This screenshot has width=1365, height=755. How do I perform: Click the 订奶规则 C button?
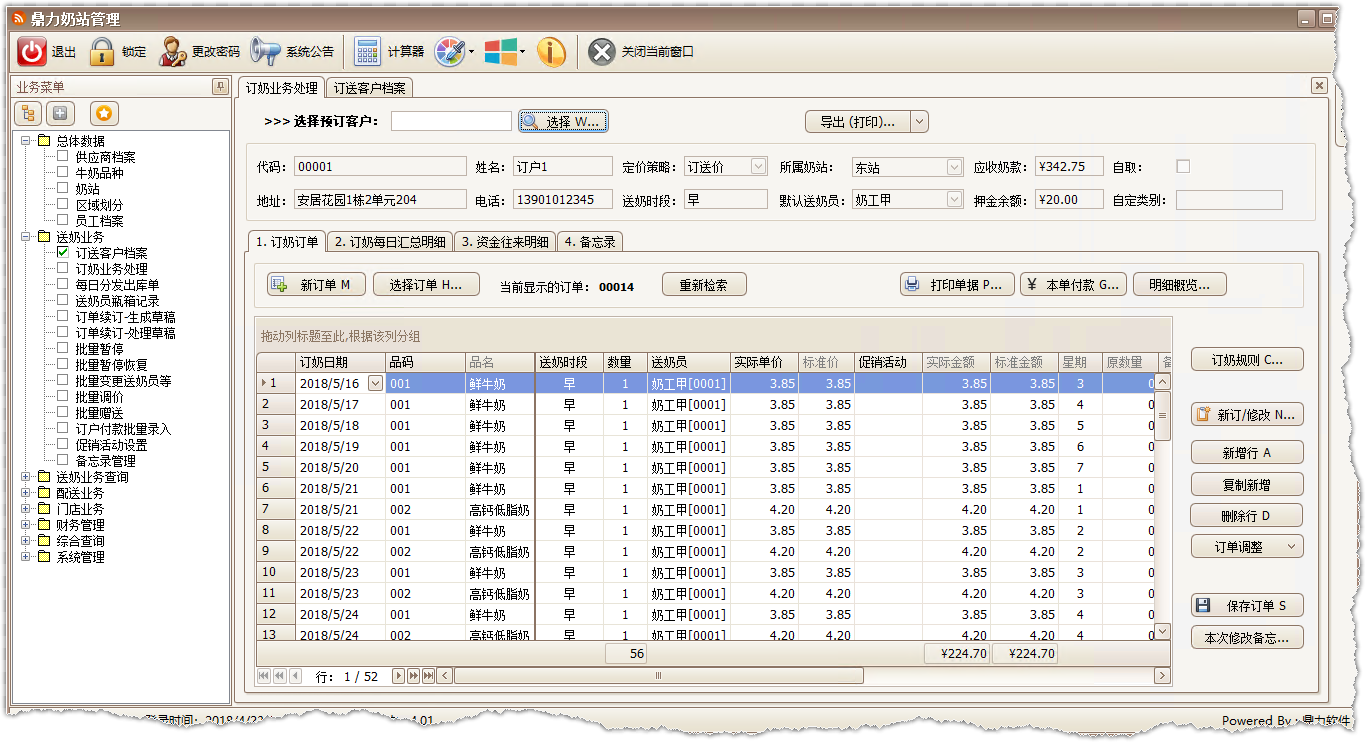click(1247, 360)
